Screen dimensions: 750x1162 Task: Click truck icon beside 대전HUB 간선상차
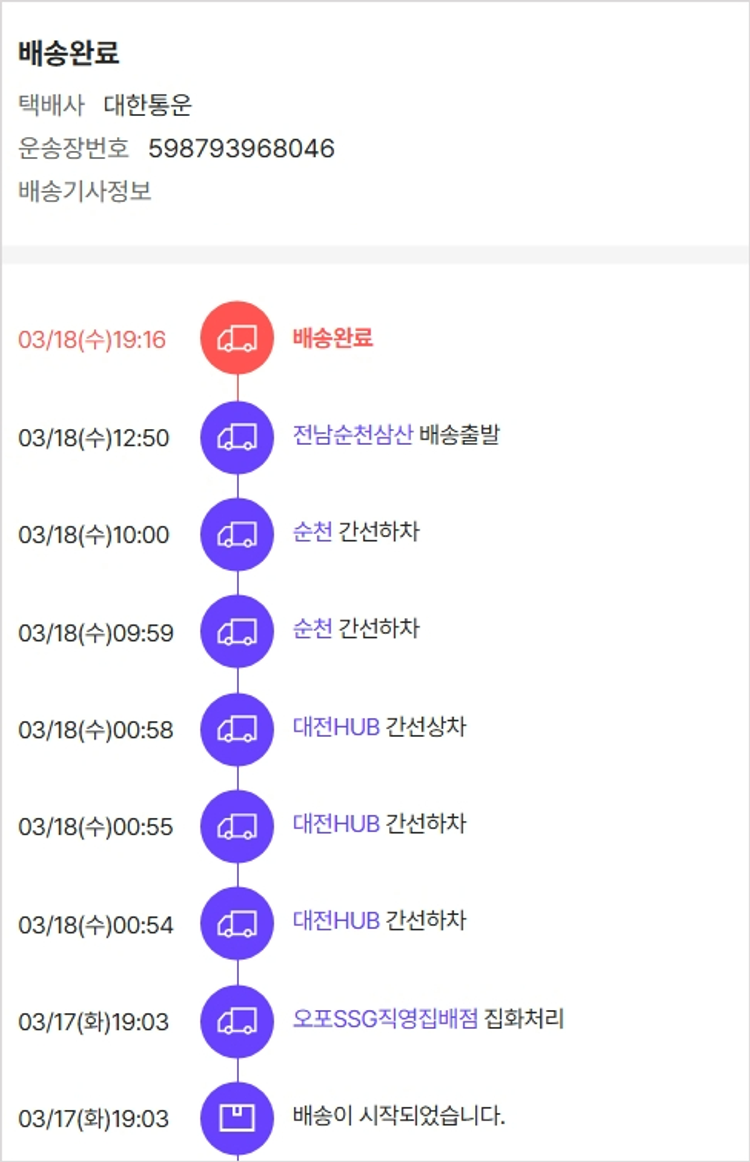(237, 729)
